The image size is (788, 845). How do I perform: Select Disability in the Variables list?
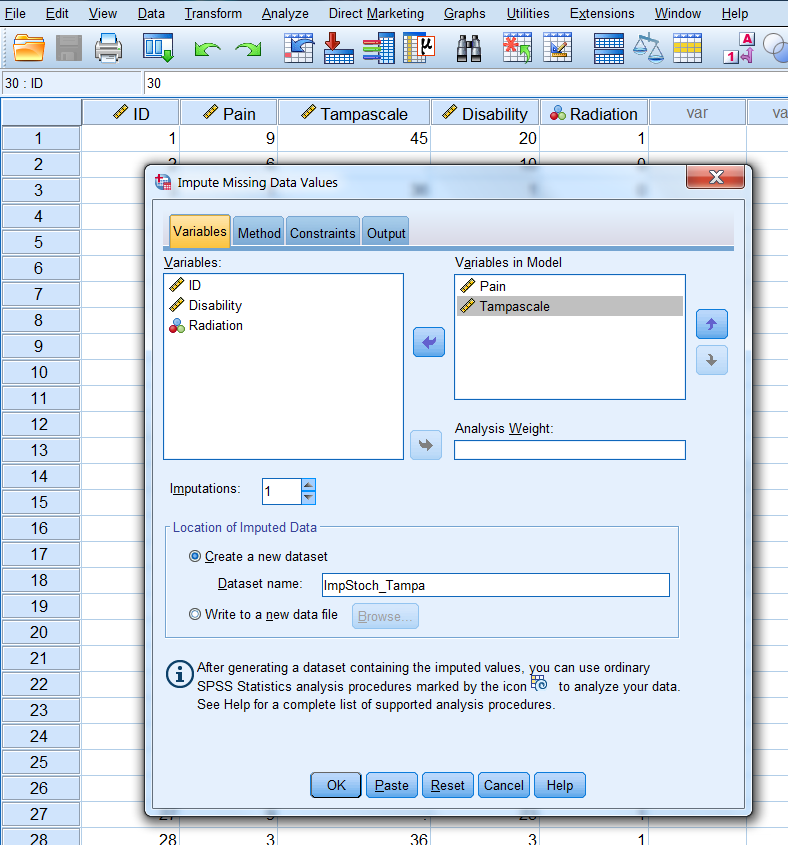[215, 305]
